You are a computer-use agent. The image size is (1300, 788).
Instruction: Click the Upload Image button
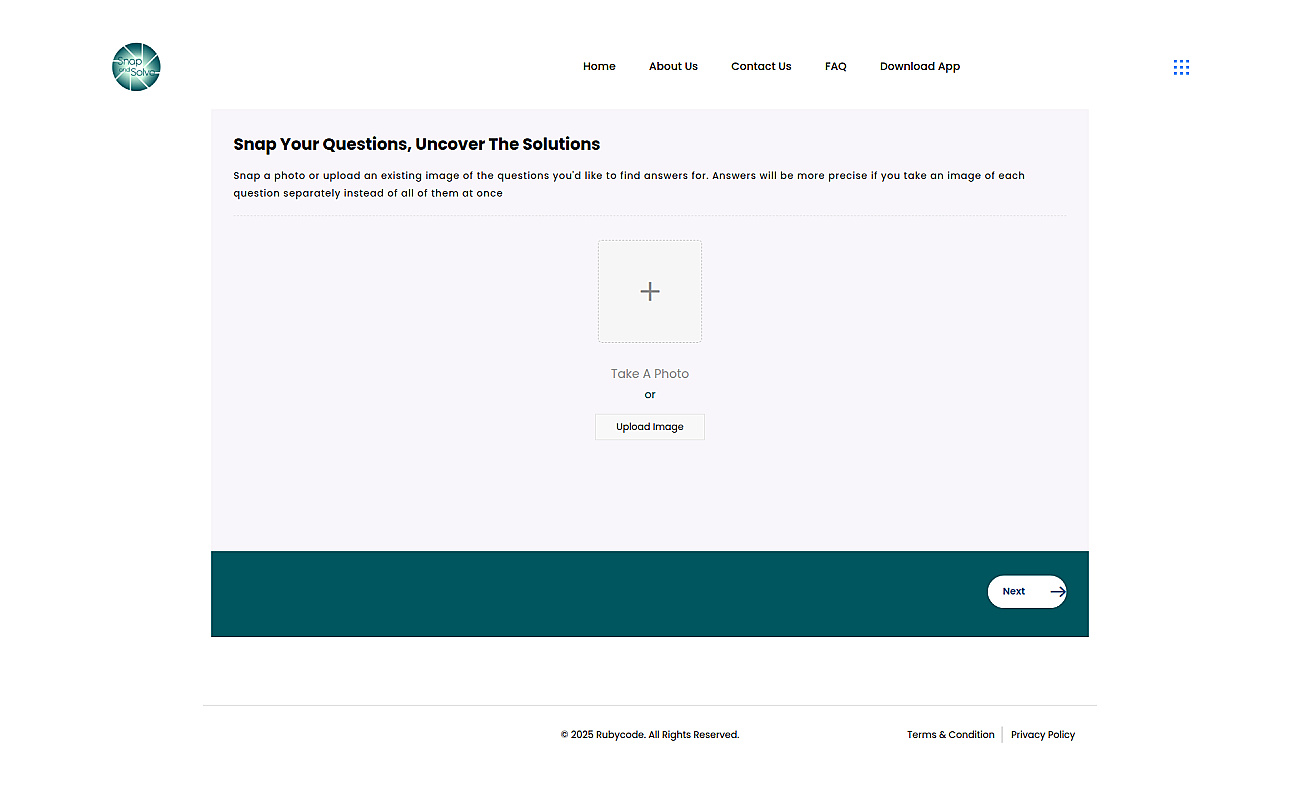[x=650, y=427]
